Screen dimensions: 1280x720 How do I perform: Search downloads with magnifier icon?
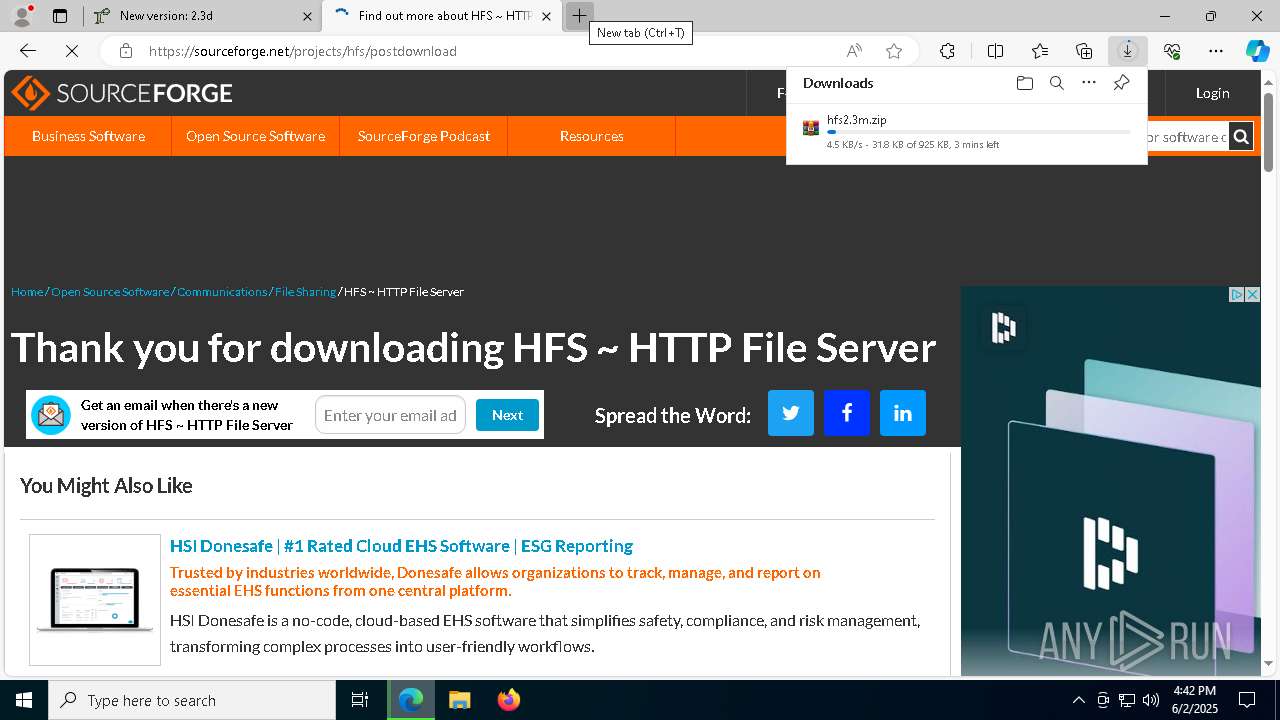tap(1056, 83)
